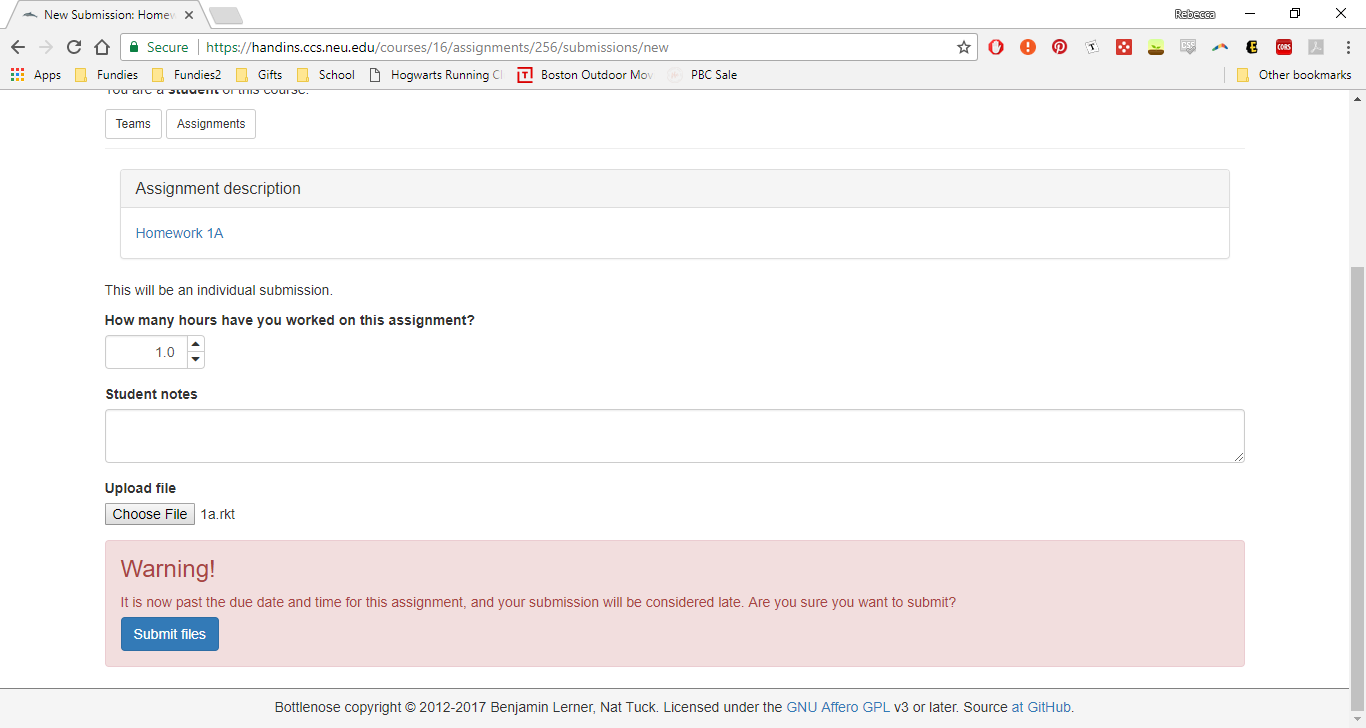Image resolution: width=1366 pixels, height=728 pixels.
Task: Bookmark this page with the star icon
Action: pos(964,47)
